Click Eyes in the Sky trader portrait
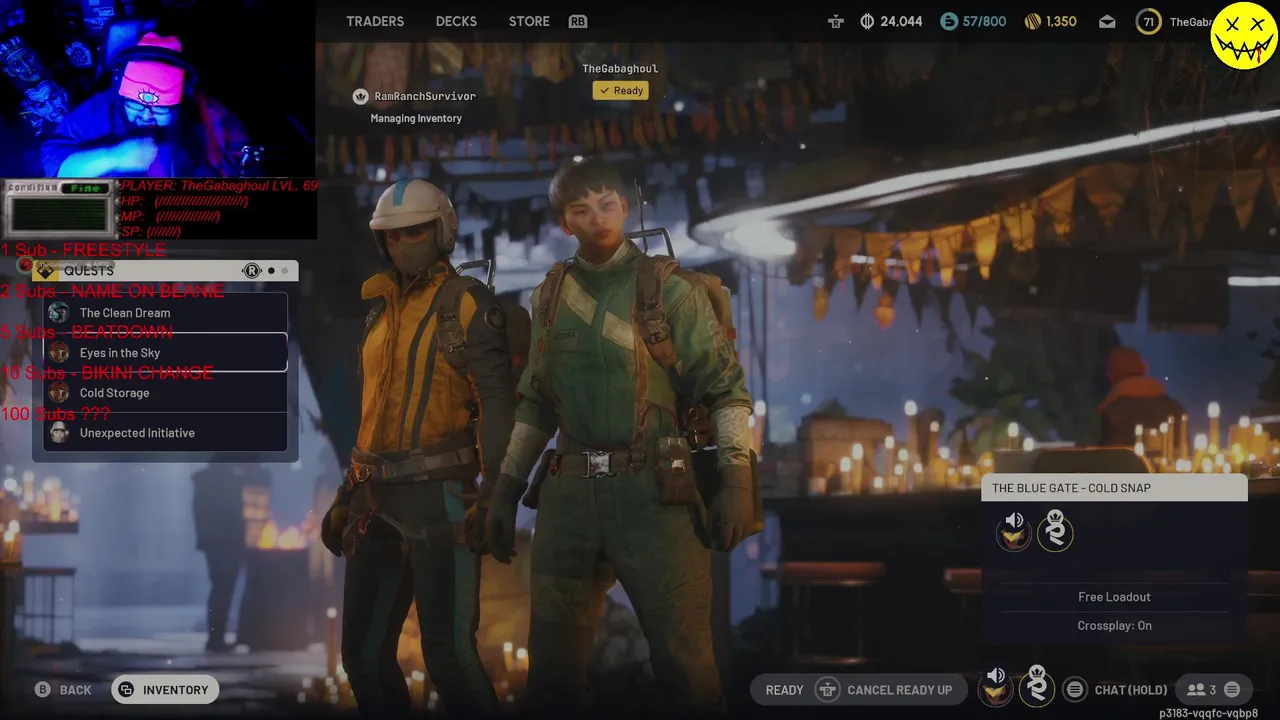This screenshot has width=1280, height=720. pos(59,353)
